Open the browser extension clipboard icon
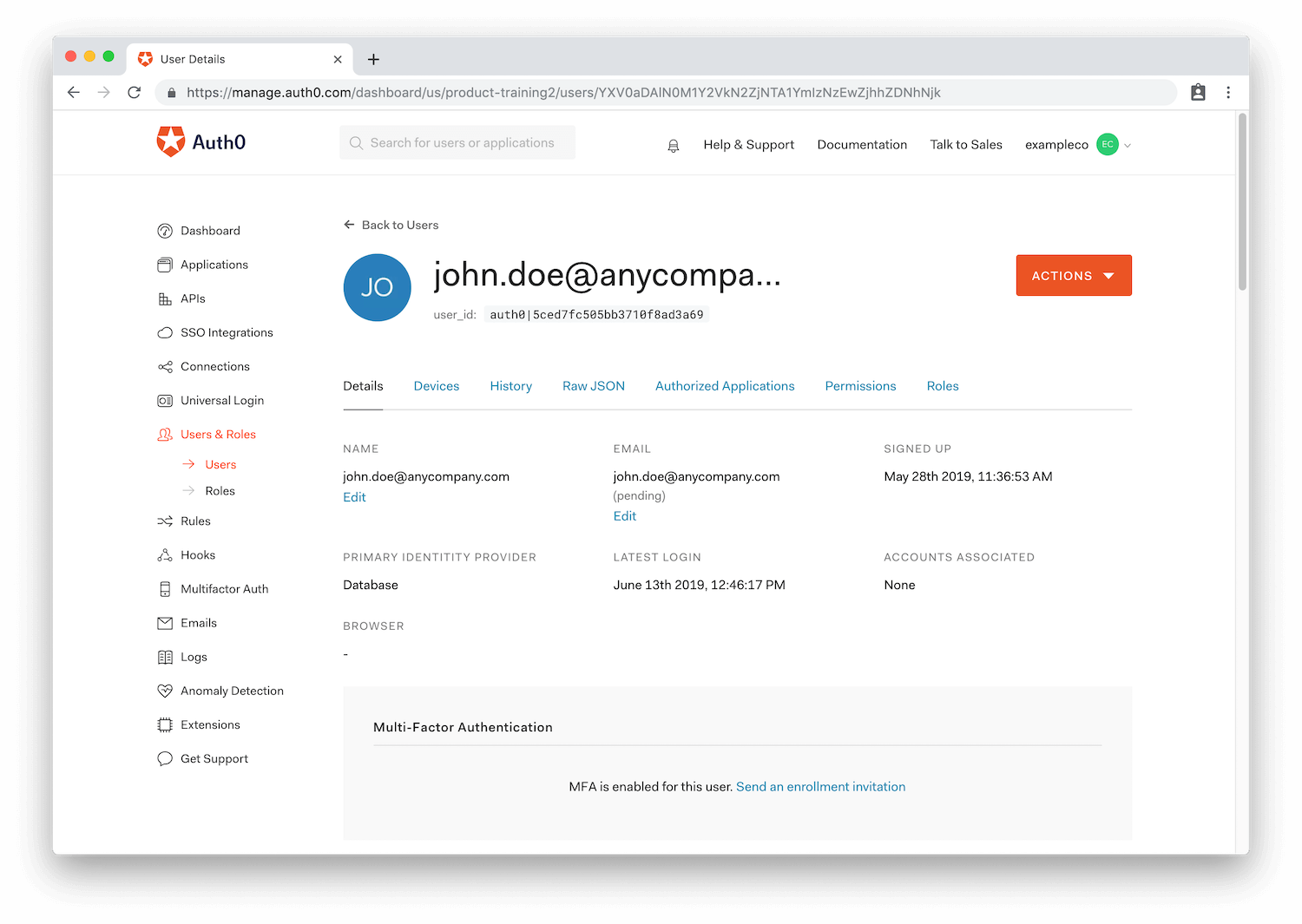The height and width of the screenshot is (924, 1302). (1198, 92)
